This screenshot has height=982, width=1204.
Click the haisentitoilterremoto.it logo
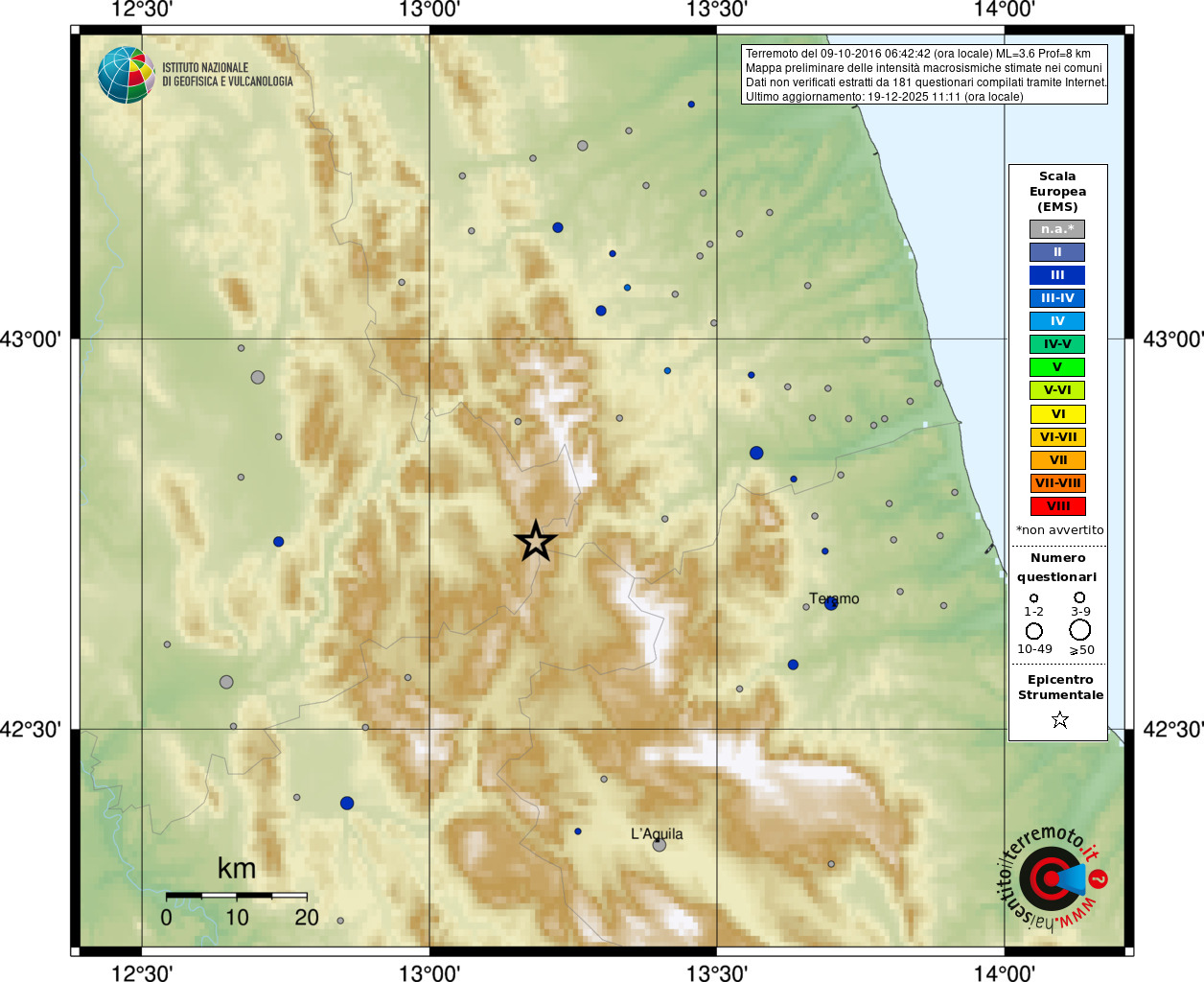tap(1053, 878)
